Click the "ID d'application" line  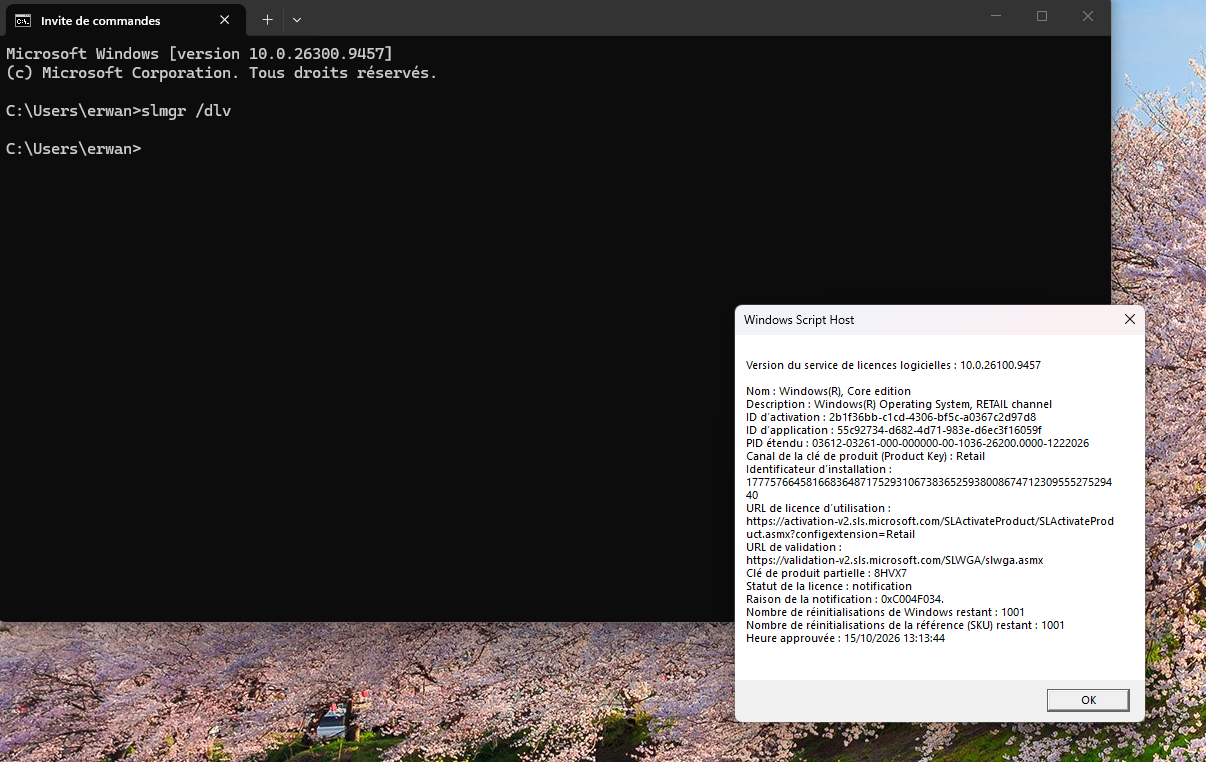pyautogui.click(x=894, y=430)
